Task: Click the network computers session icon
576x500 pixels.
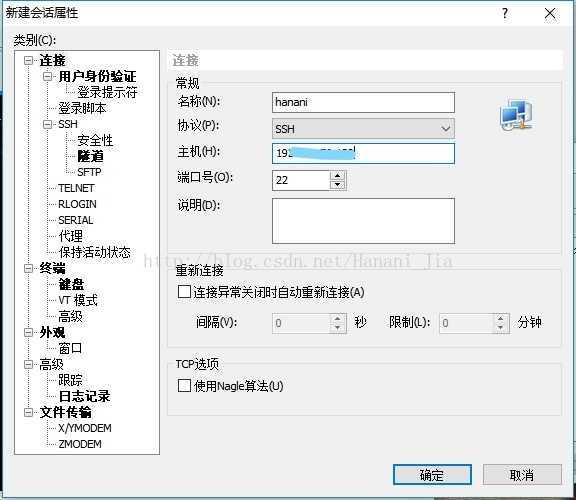Action: click(x=517, y=114)
